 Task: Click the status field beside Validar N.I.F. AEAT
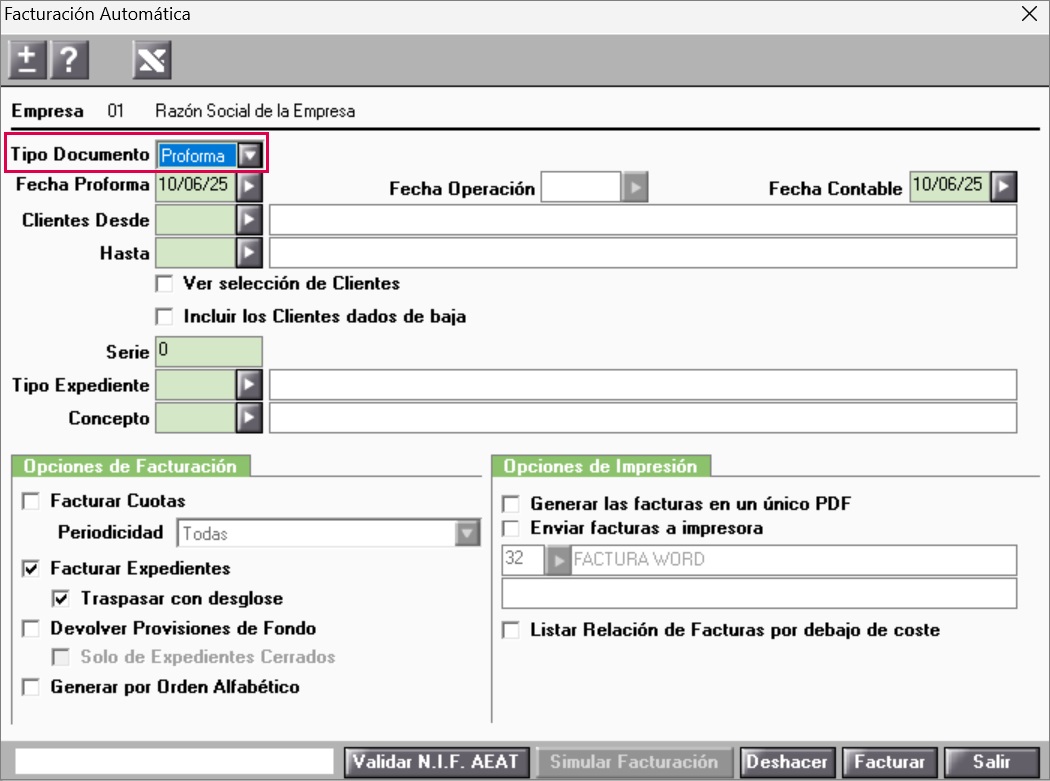tap(174, 762)
